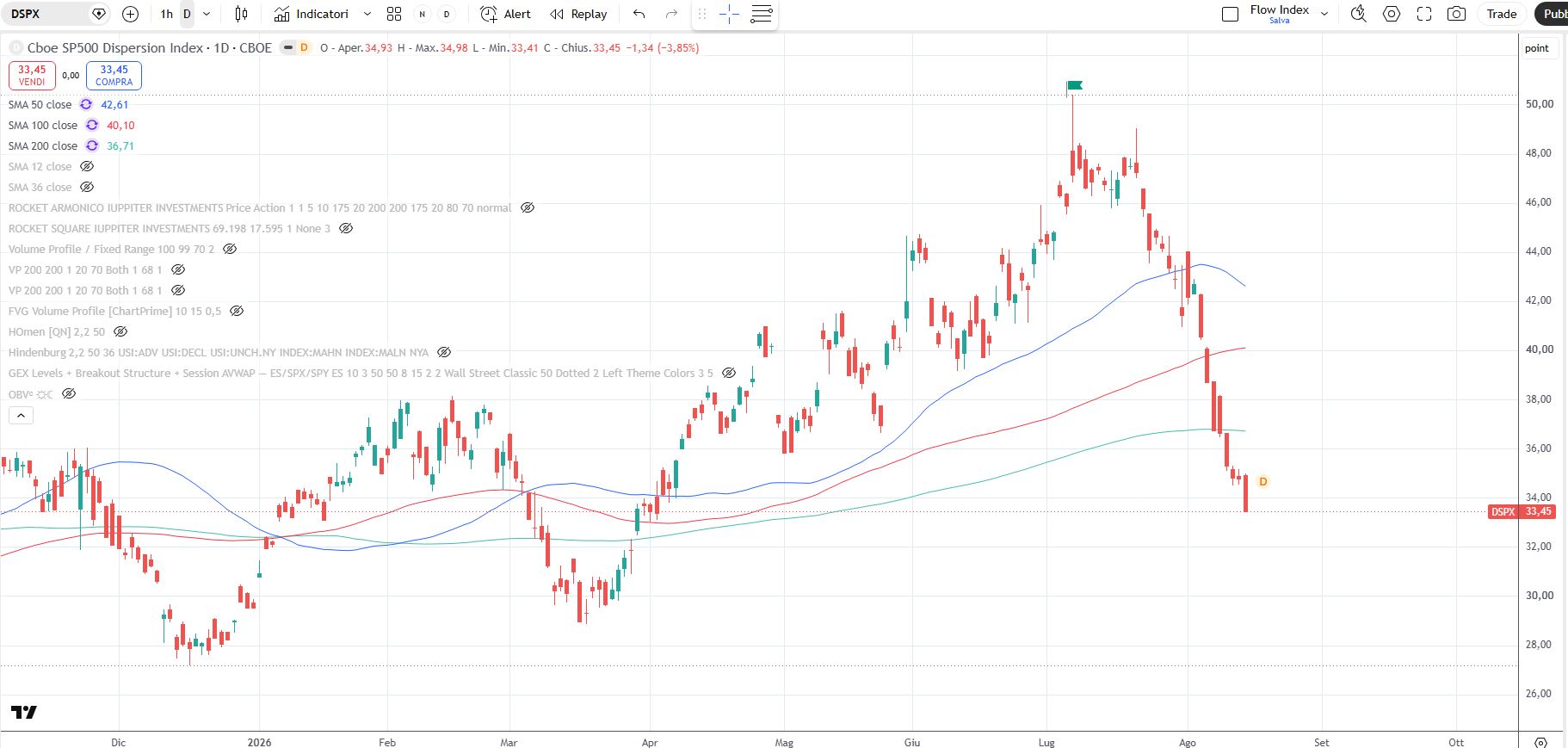Click the COMPRA 33,45 buy button
Image resolution: width=1568 pixels, height=748 pixels.
(x=114, y=76)
